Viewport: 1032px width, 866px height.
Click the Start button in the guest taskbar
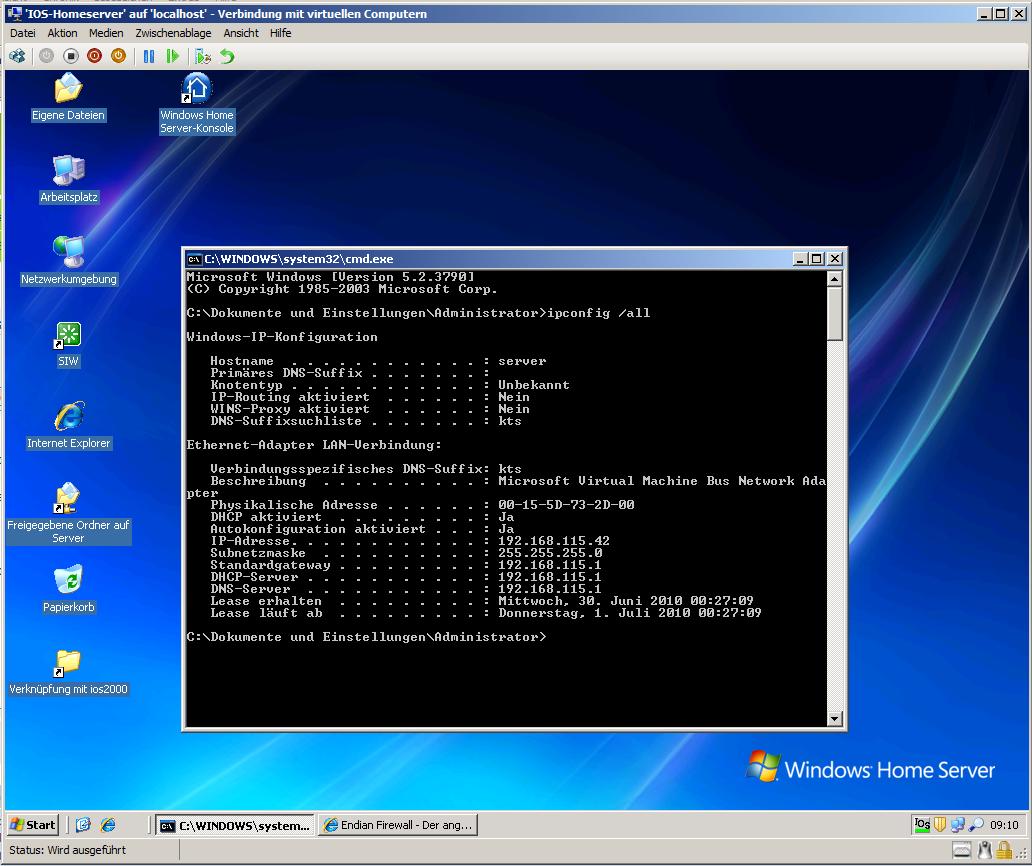33,825
